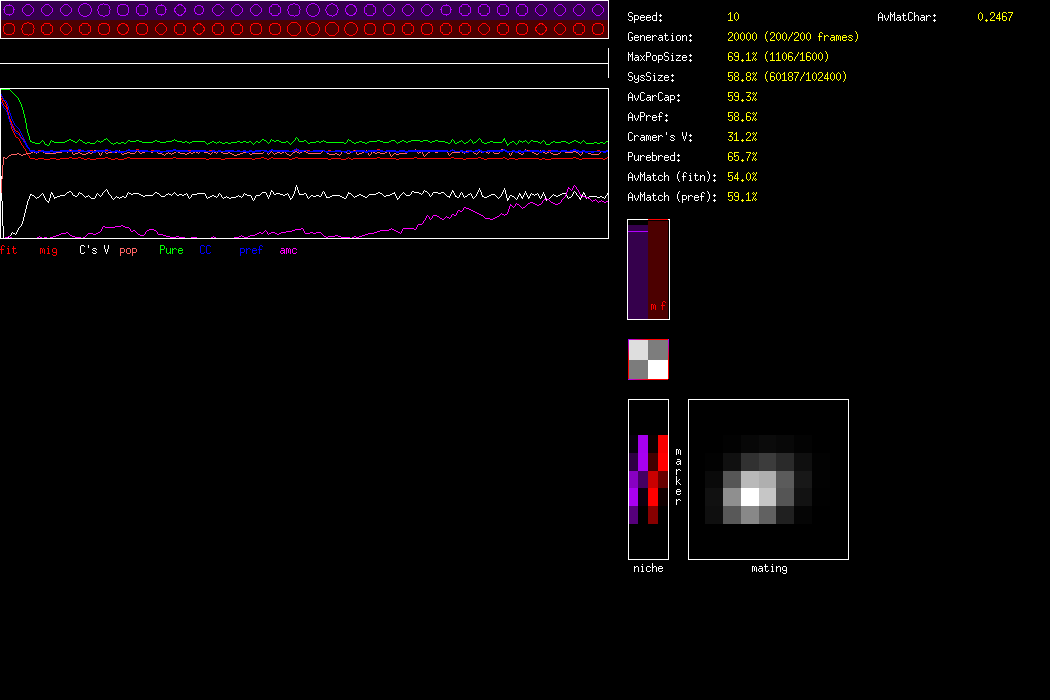Viewport: 1050px width, 700px height.
Task: Click the blue "pref" legend label
Action: point(250,250)
